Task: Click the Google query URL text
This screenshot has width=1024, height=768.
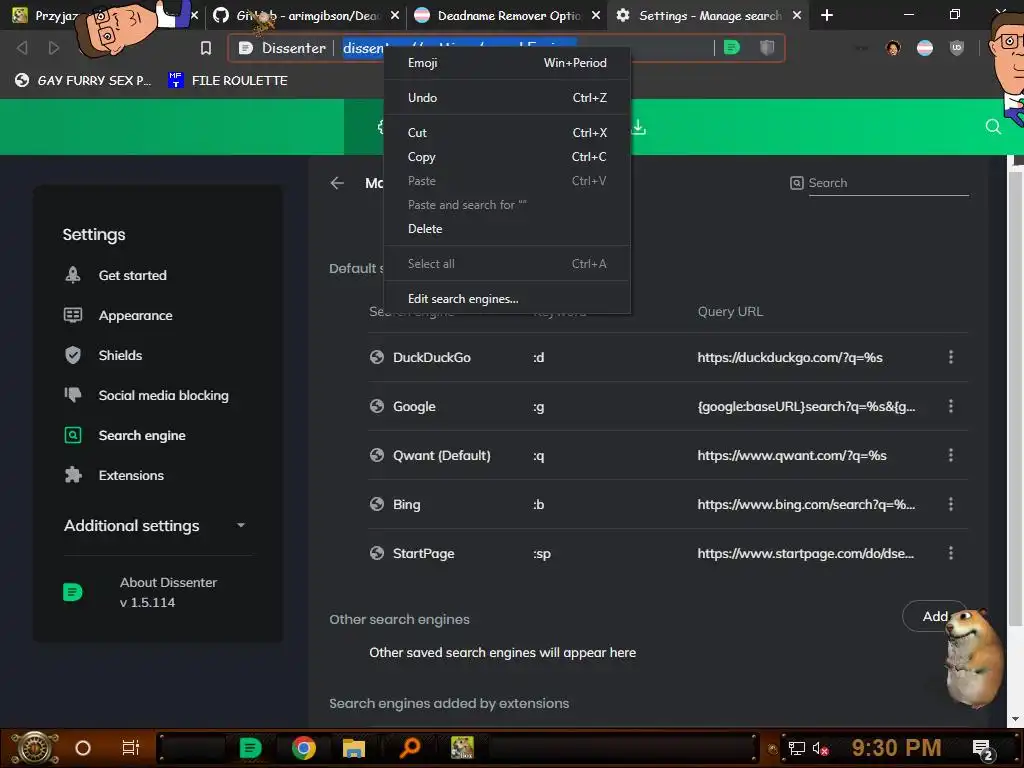Action: pos(806,406)
